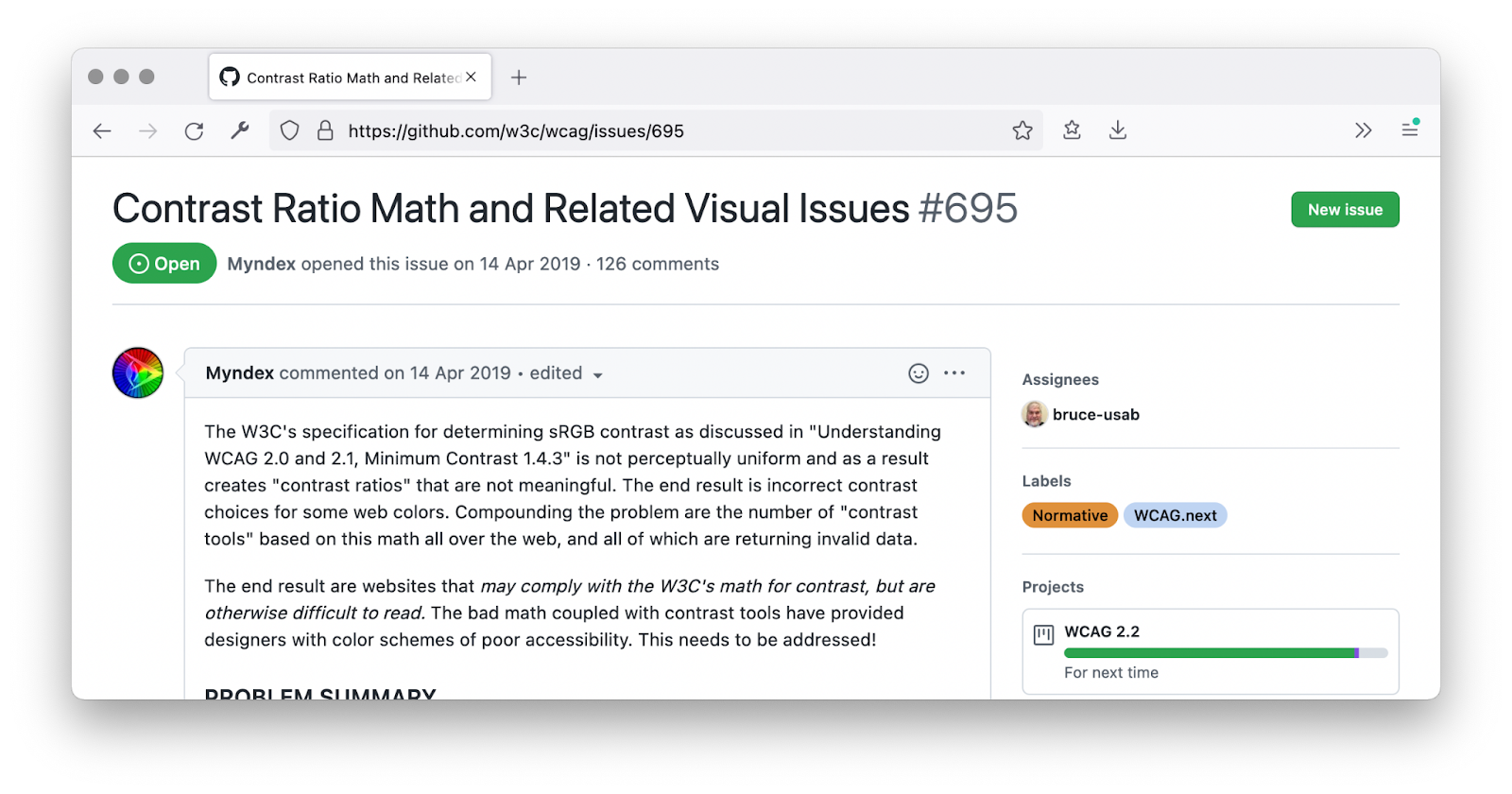Click the issue number #695

click(969, 209)
